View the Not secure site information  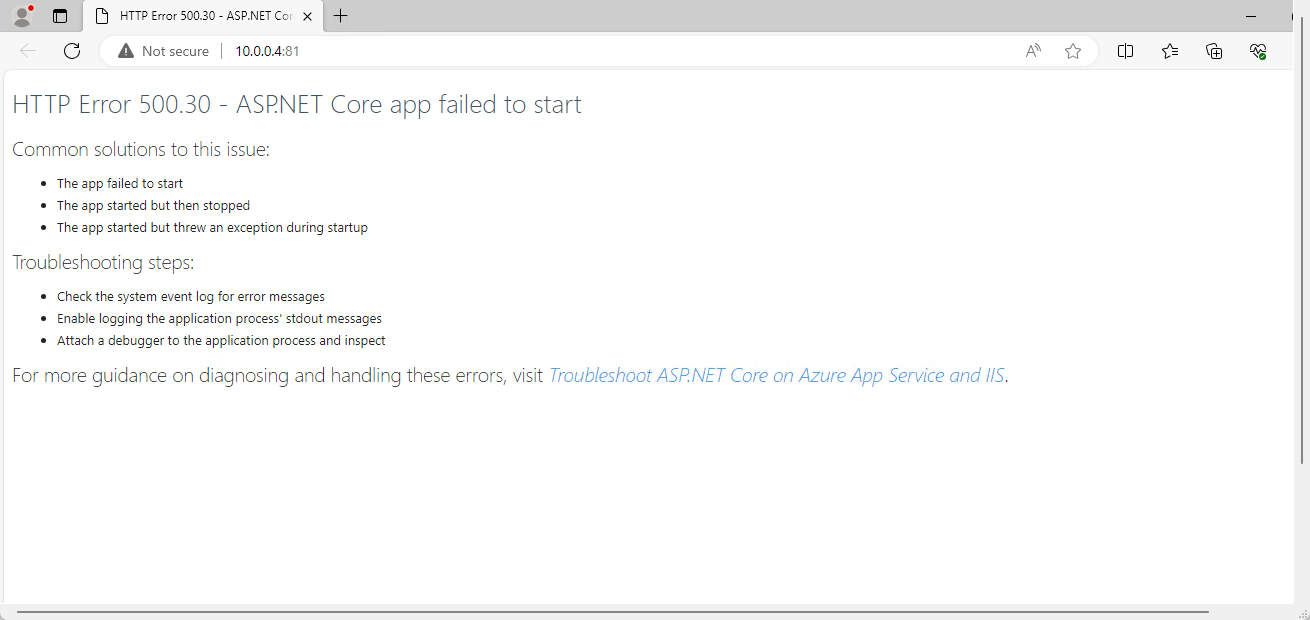pyautogui.click(x=163, y=51)
